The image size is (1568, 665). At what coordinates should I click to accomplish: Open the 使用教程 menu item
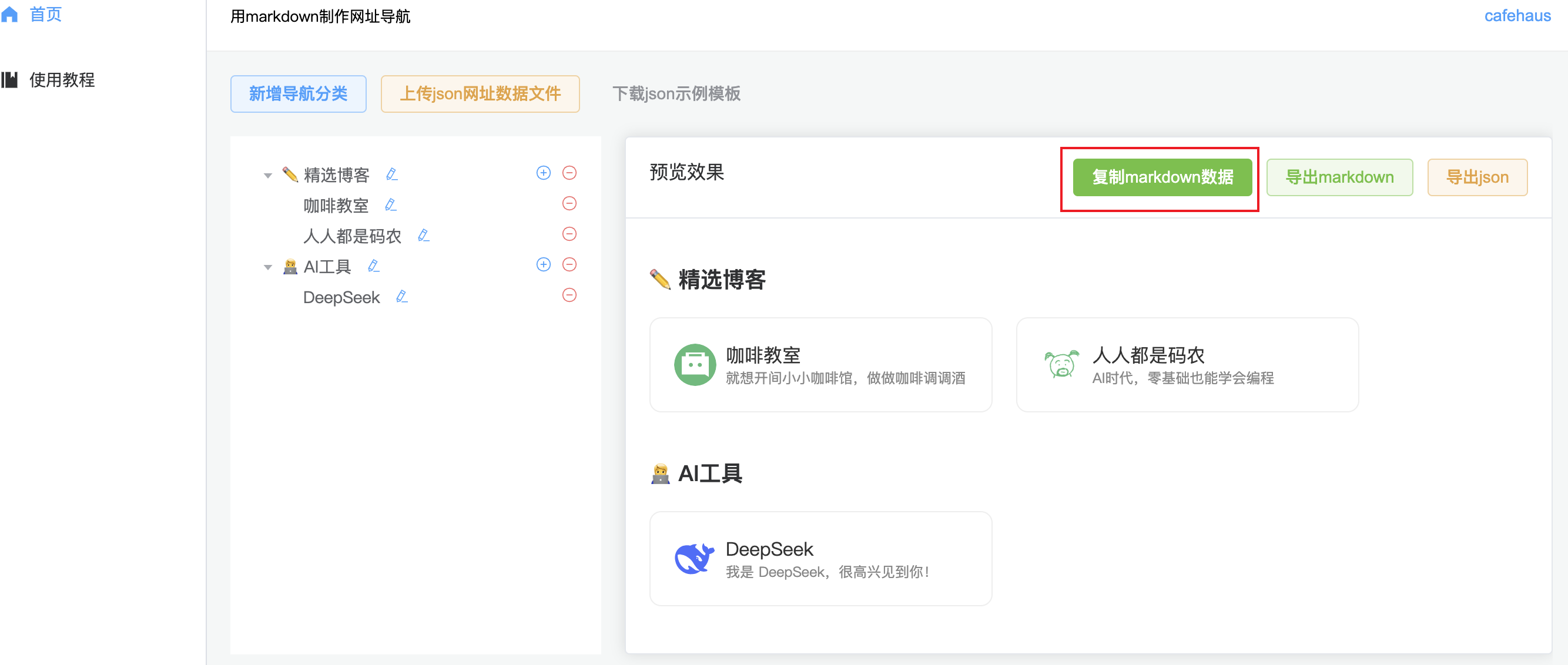(x=62, y=80)
